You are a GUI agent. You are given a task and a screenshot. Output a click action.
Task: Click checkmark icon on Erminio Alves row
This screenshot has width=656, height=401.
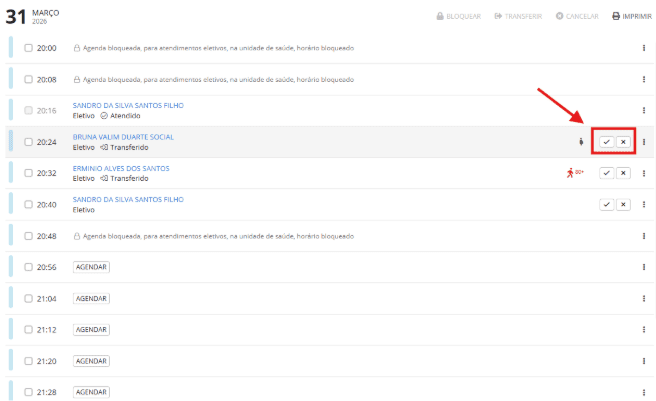coord(606,173)
